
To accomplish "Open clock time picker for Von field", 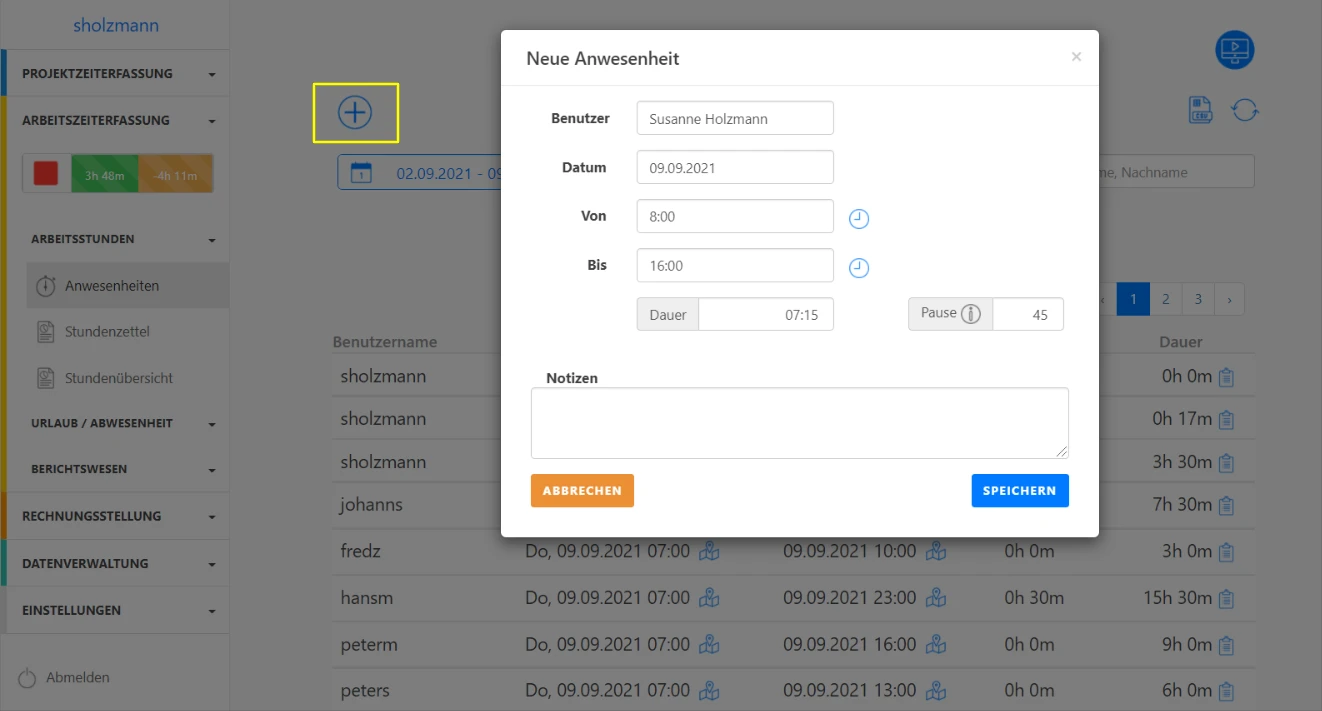I will pos(859,219).
